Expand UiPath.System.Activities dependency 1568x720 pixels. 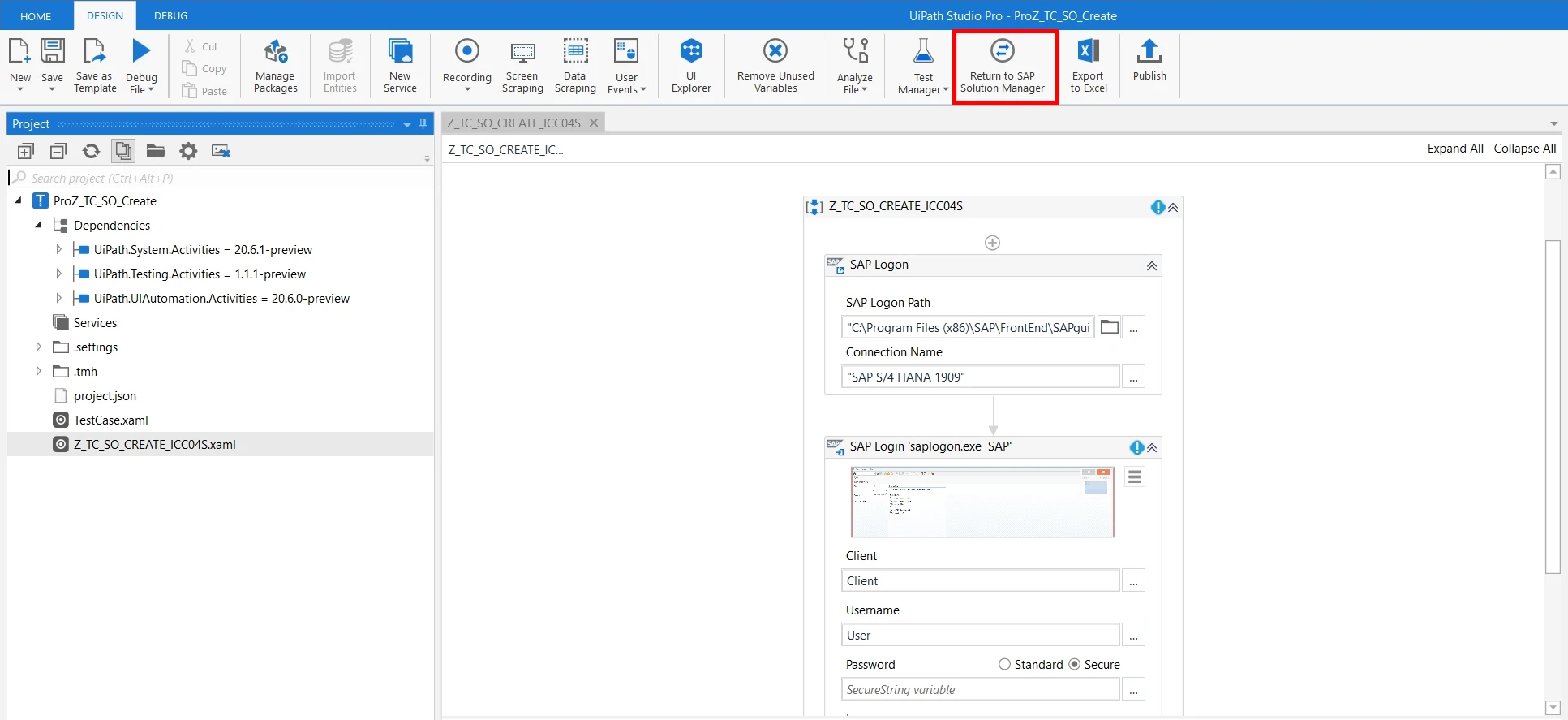(x=58, y=249)
